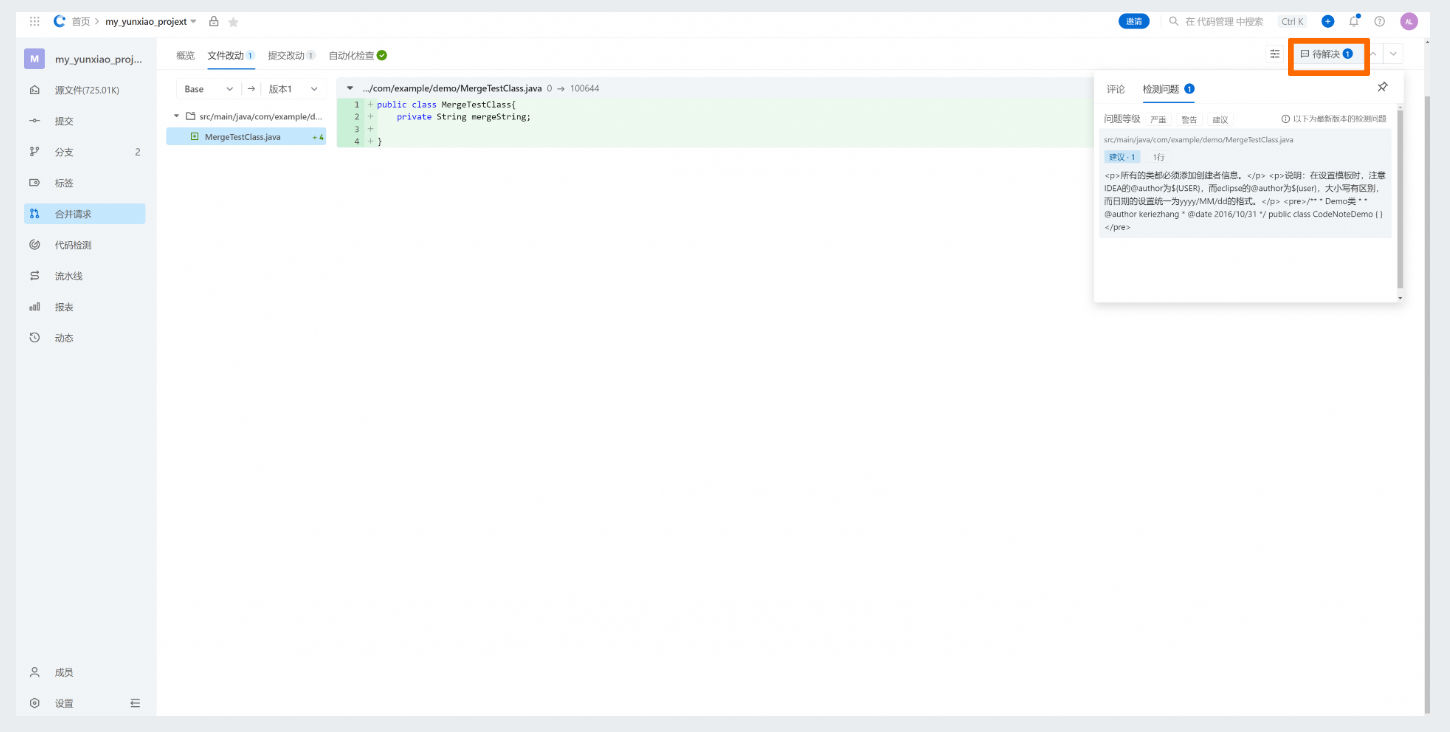Pin the comments panel with pin icon

1382,87
